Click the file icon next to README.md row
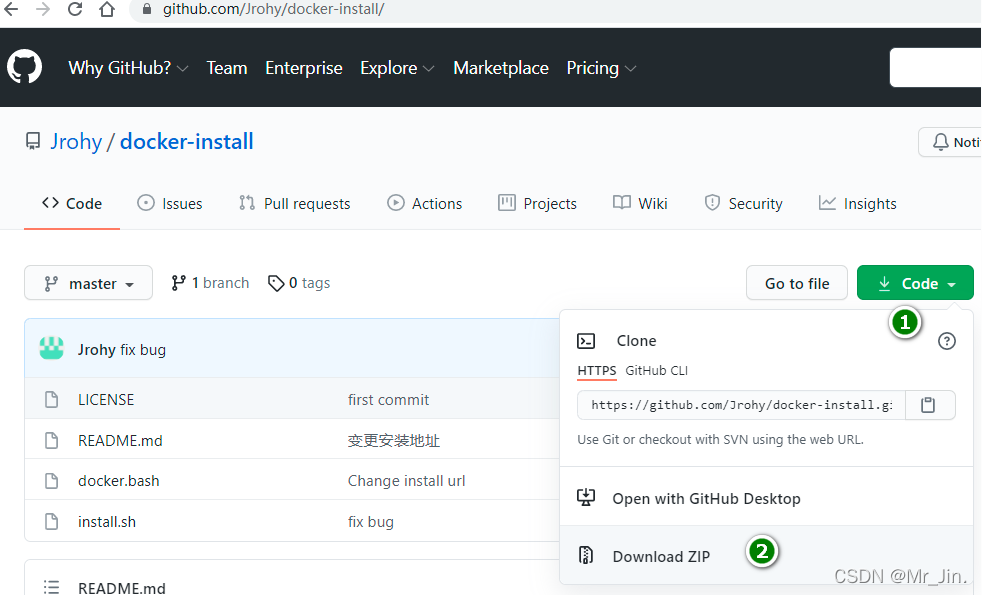The height and width of the screenshot is (595, 982). coord(52,441)
